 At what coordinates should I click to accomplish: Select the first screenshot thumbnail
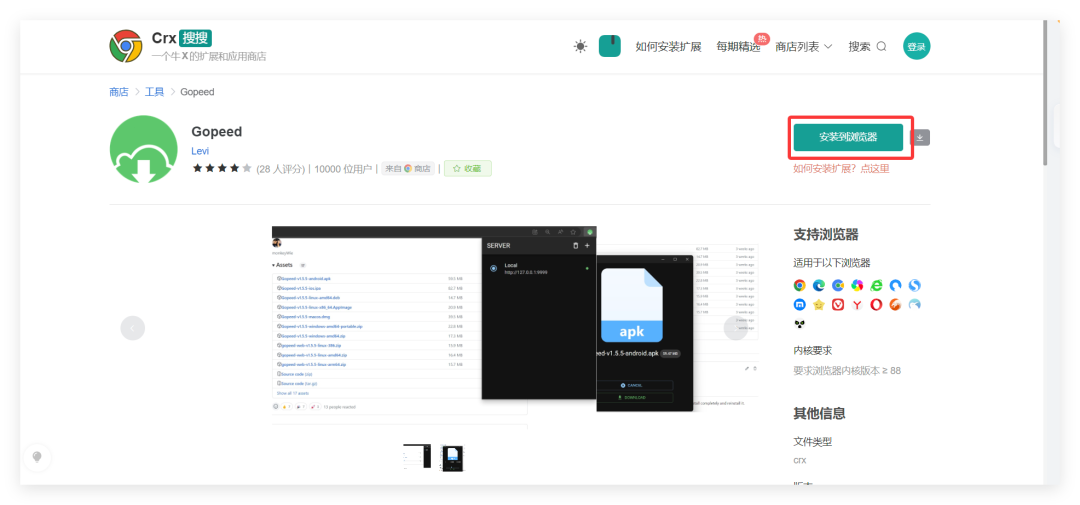pyautogui.click(x=417, y=457)
